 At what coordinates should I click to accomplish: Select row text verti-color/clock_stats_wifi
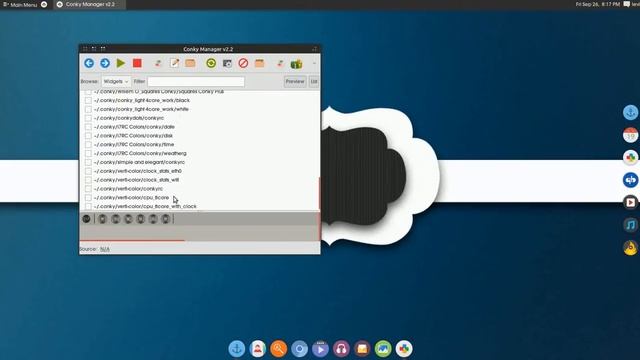coord(136,180)
